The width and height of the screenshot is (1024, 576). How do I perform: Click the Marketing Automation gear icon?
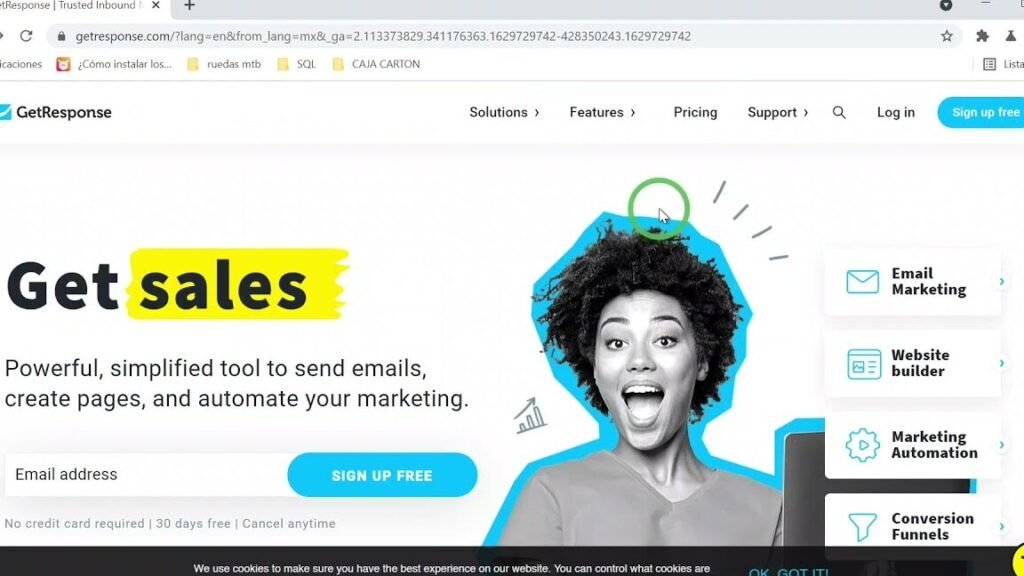(x=863, y=445)
